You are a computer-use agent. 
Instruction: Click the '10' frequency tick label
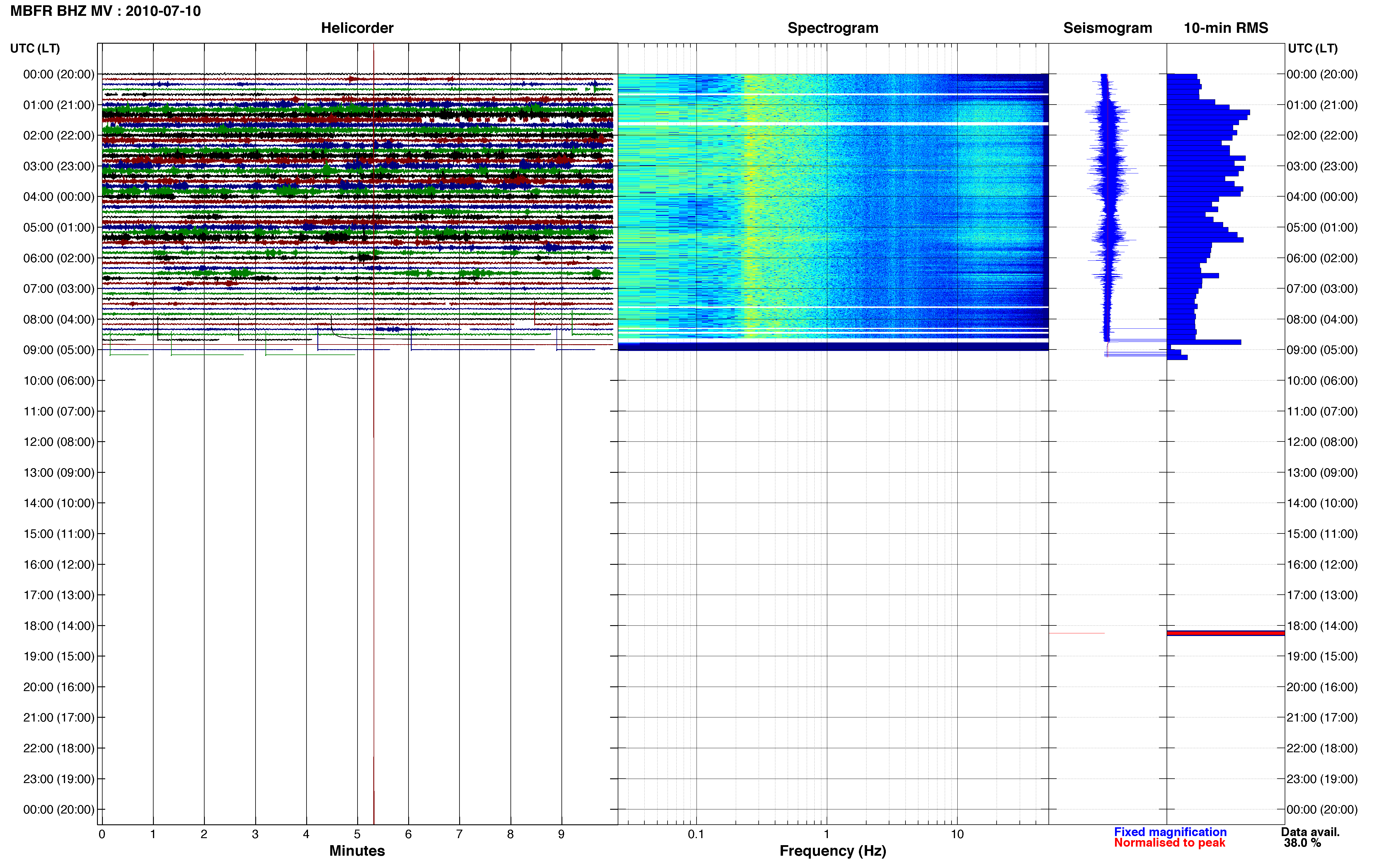click(x=957, y=834)
